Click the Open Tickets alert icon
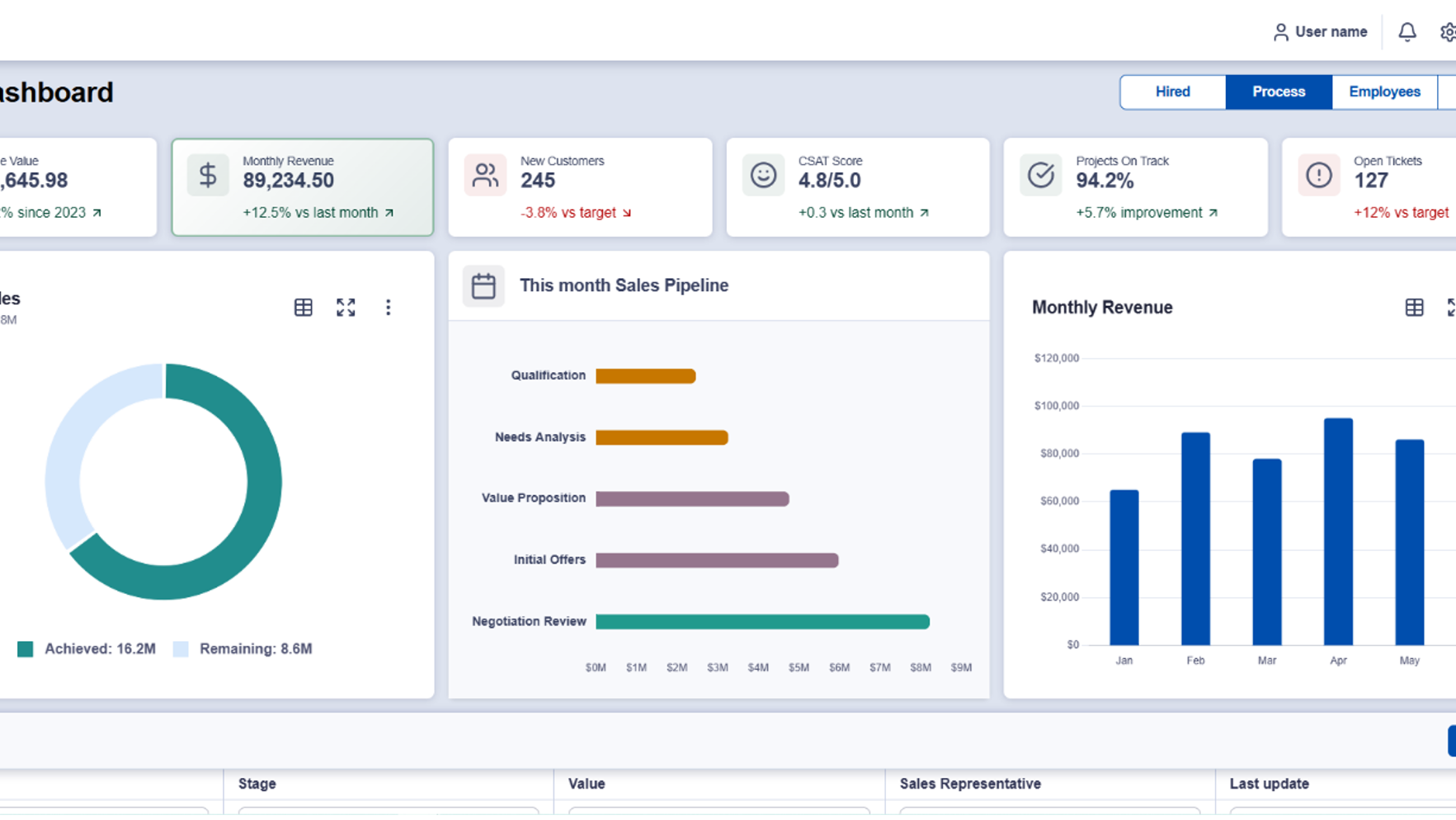Viewport: 1456px width, 820px height. [1318, 175]
